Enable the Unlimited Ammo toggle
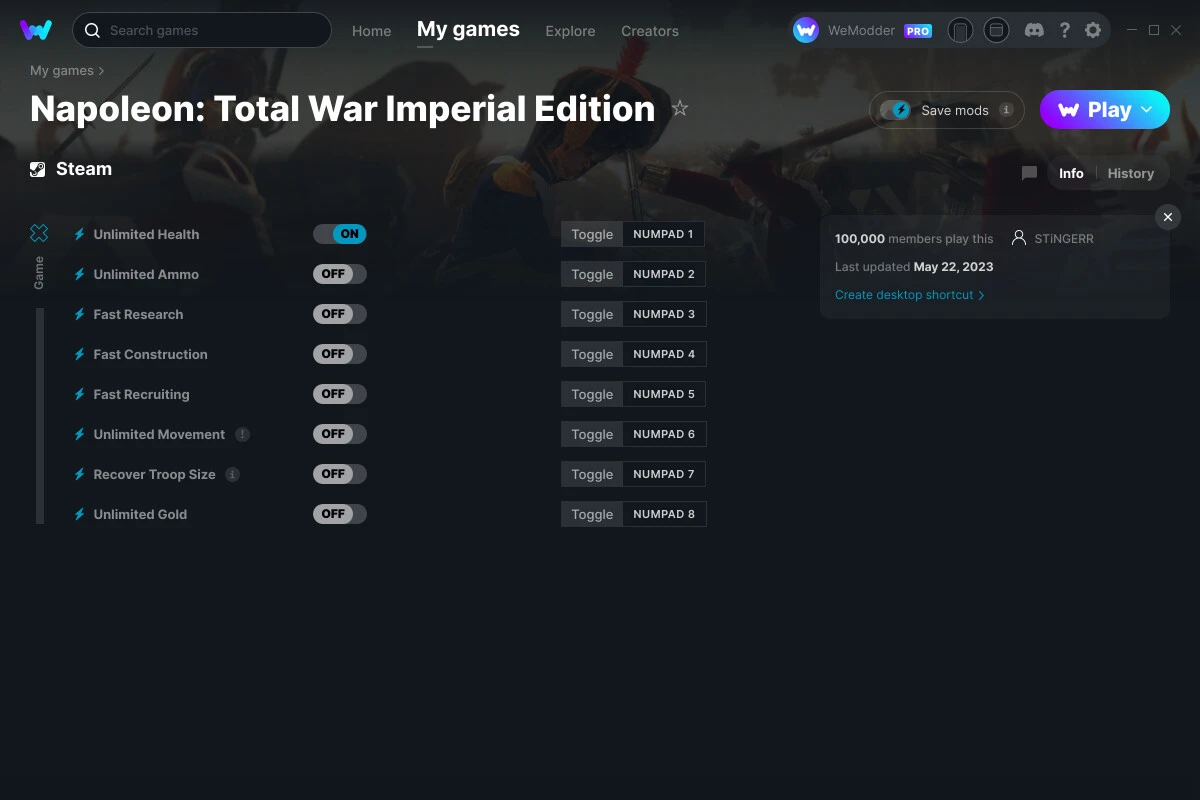This screenshot has width=1200, height=800. coord(340,273)
